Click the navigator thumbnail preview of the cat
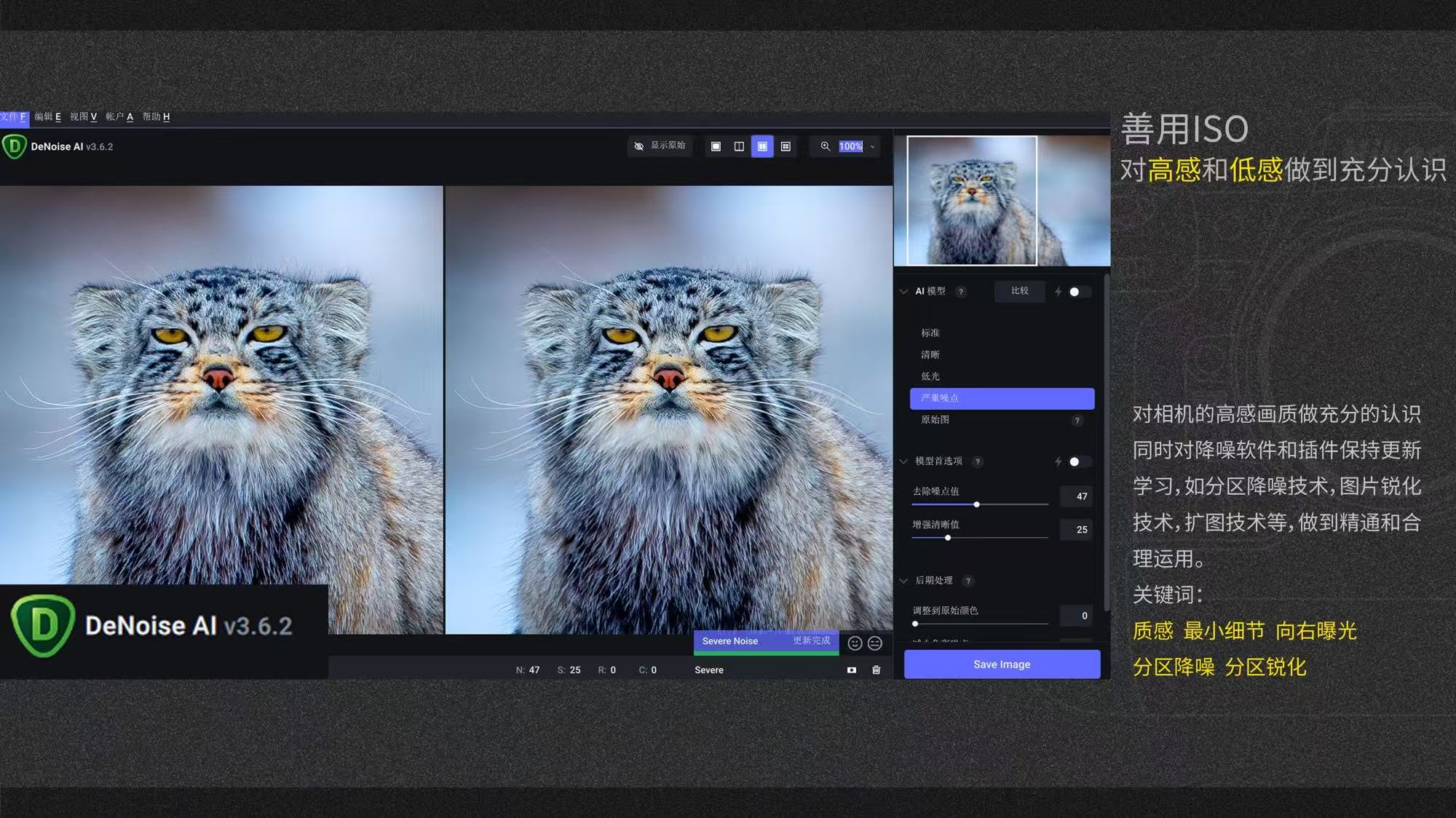Viewport: 1456px width, 818px height. tap(1002, 200)
